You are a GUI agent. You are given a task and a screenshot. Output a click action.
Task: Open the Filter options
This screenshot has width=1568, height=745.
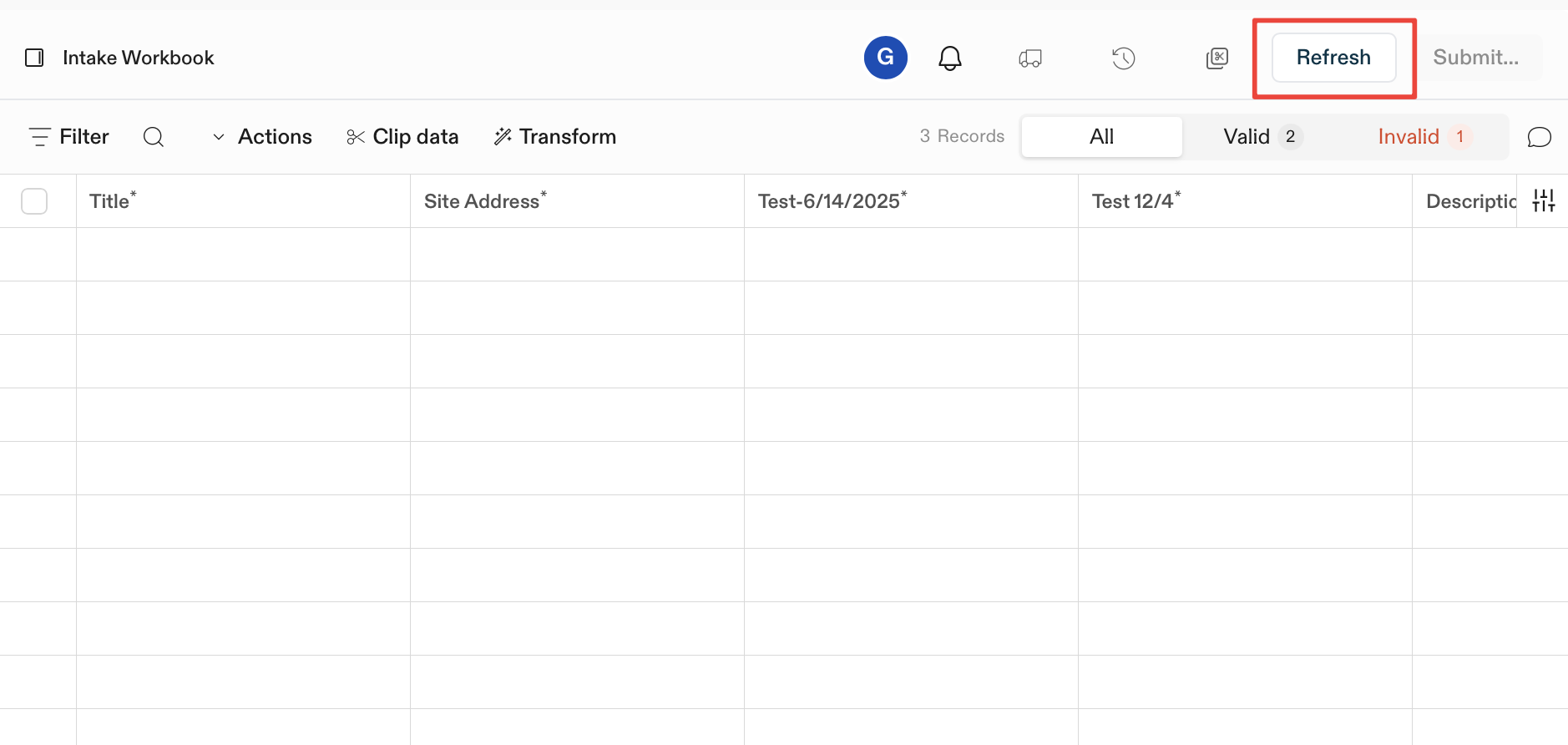[69, 136]
